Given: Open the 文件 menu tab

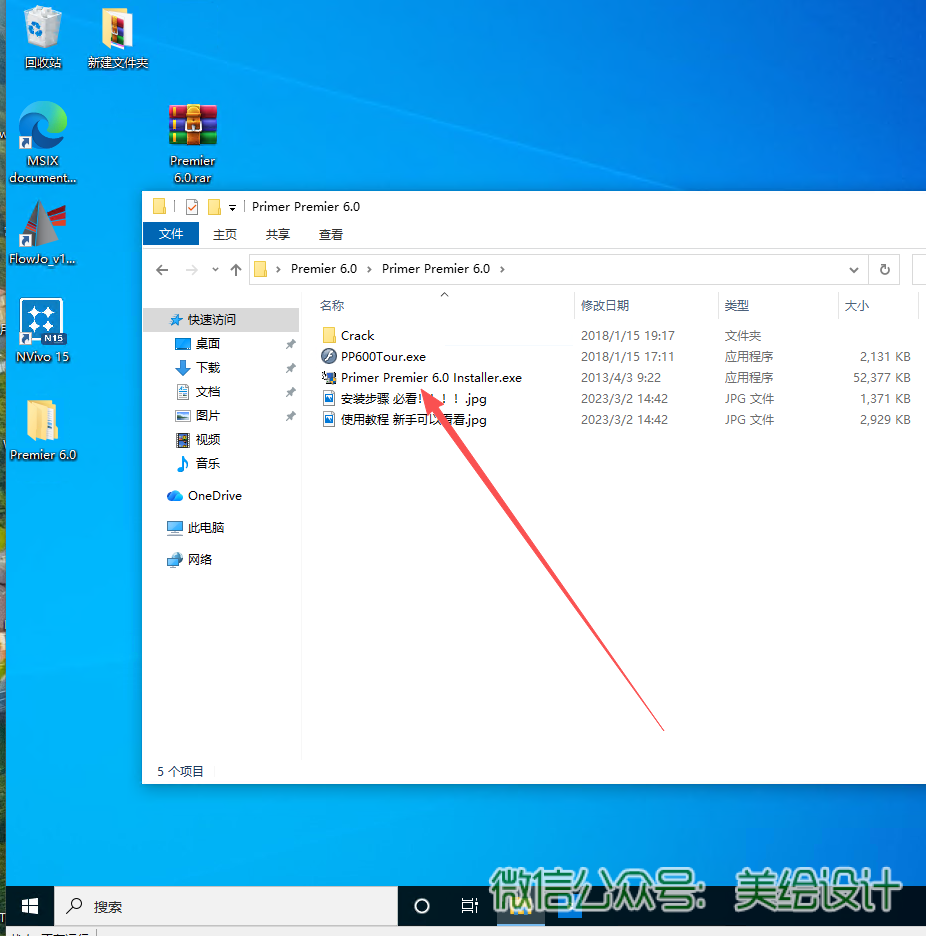Looking at the screenshot, I should (171, 234).
